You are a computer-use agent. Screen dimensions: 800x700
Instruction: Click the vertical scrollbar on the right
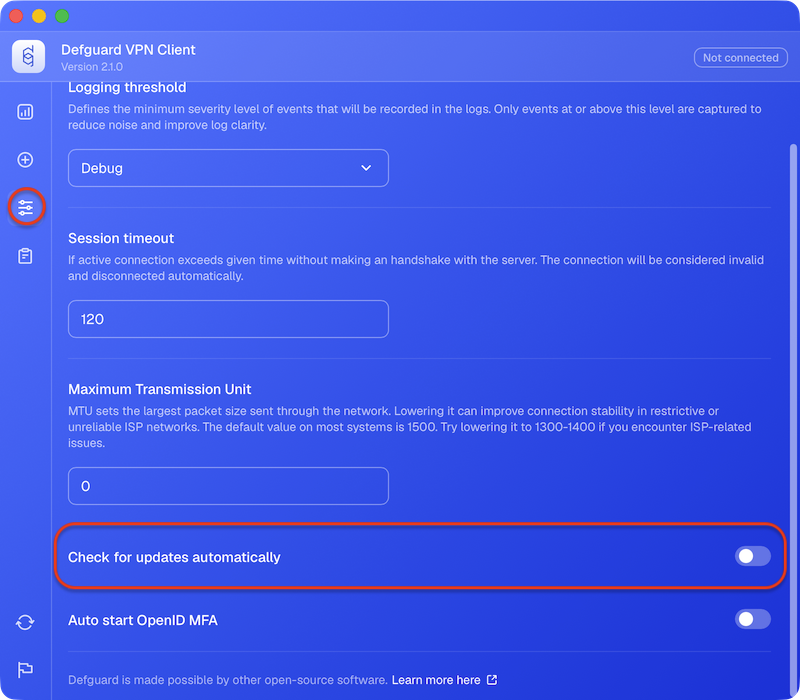pos(793,418)
